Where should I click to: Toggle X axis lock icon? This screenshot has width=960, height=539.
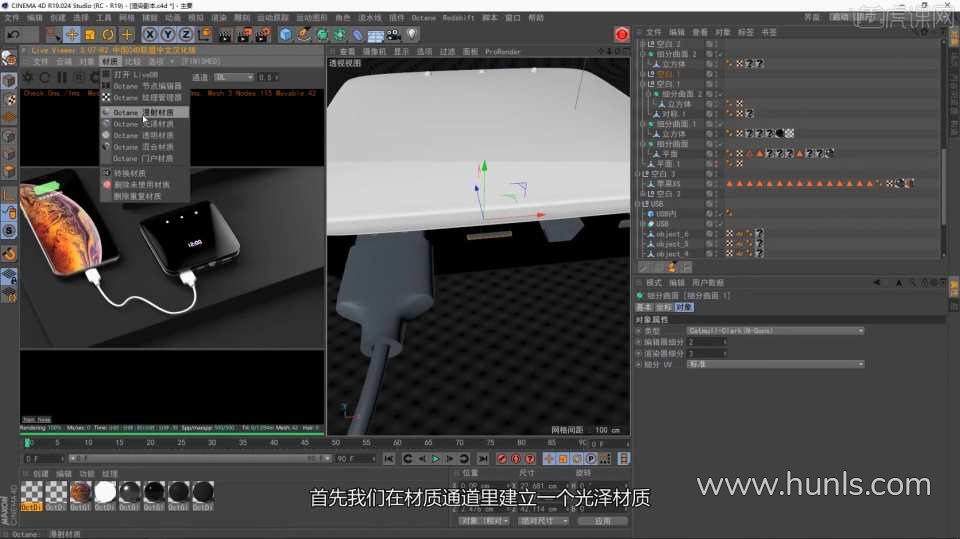[x=150, y=35]
